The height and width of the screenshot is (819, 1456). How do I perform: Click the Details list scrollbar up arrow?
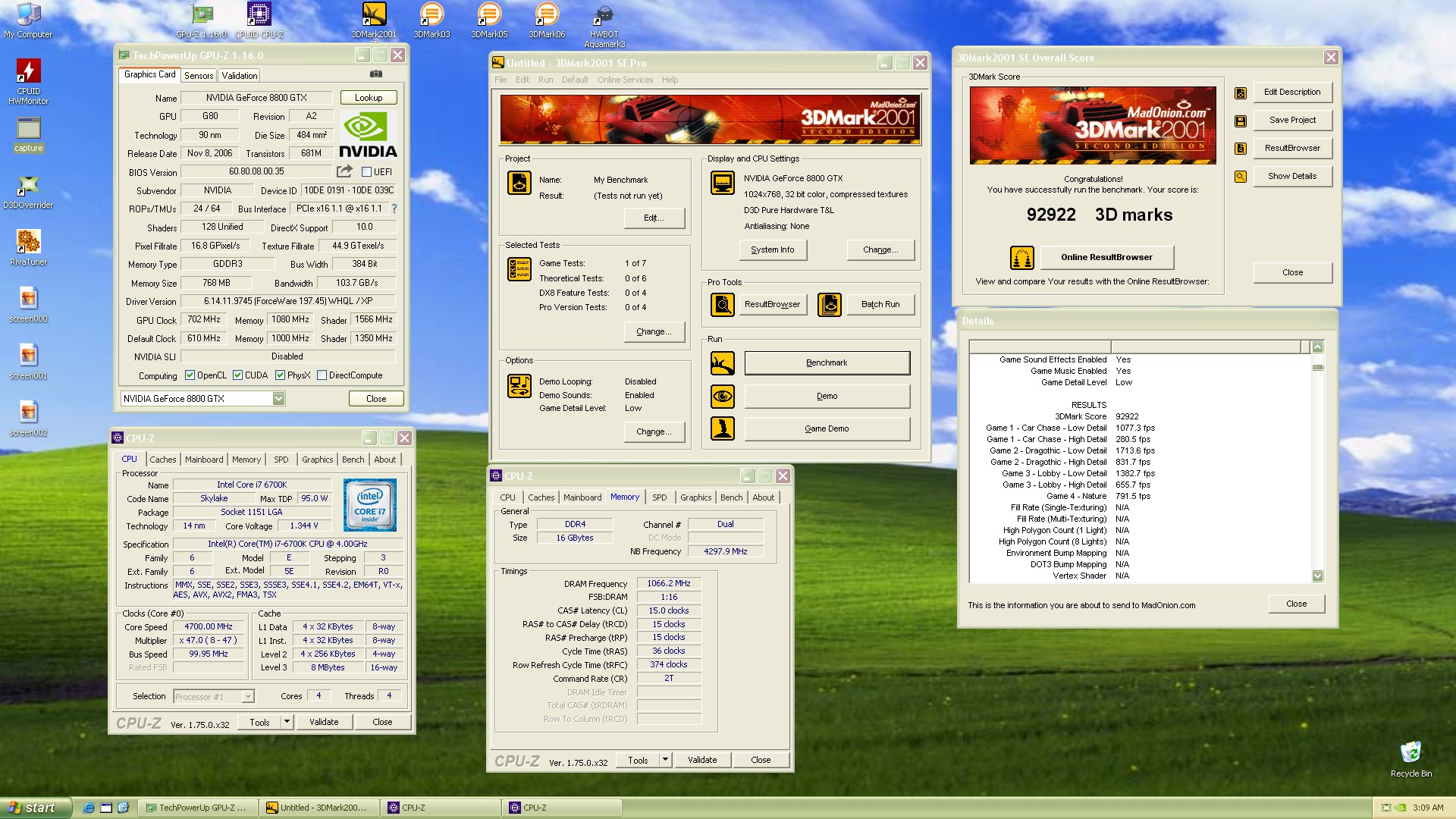click(1317, 347)
